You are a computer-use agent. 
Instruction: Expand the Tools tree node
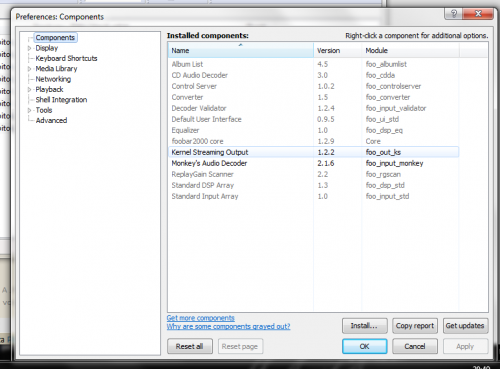tap(30, 110)
